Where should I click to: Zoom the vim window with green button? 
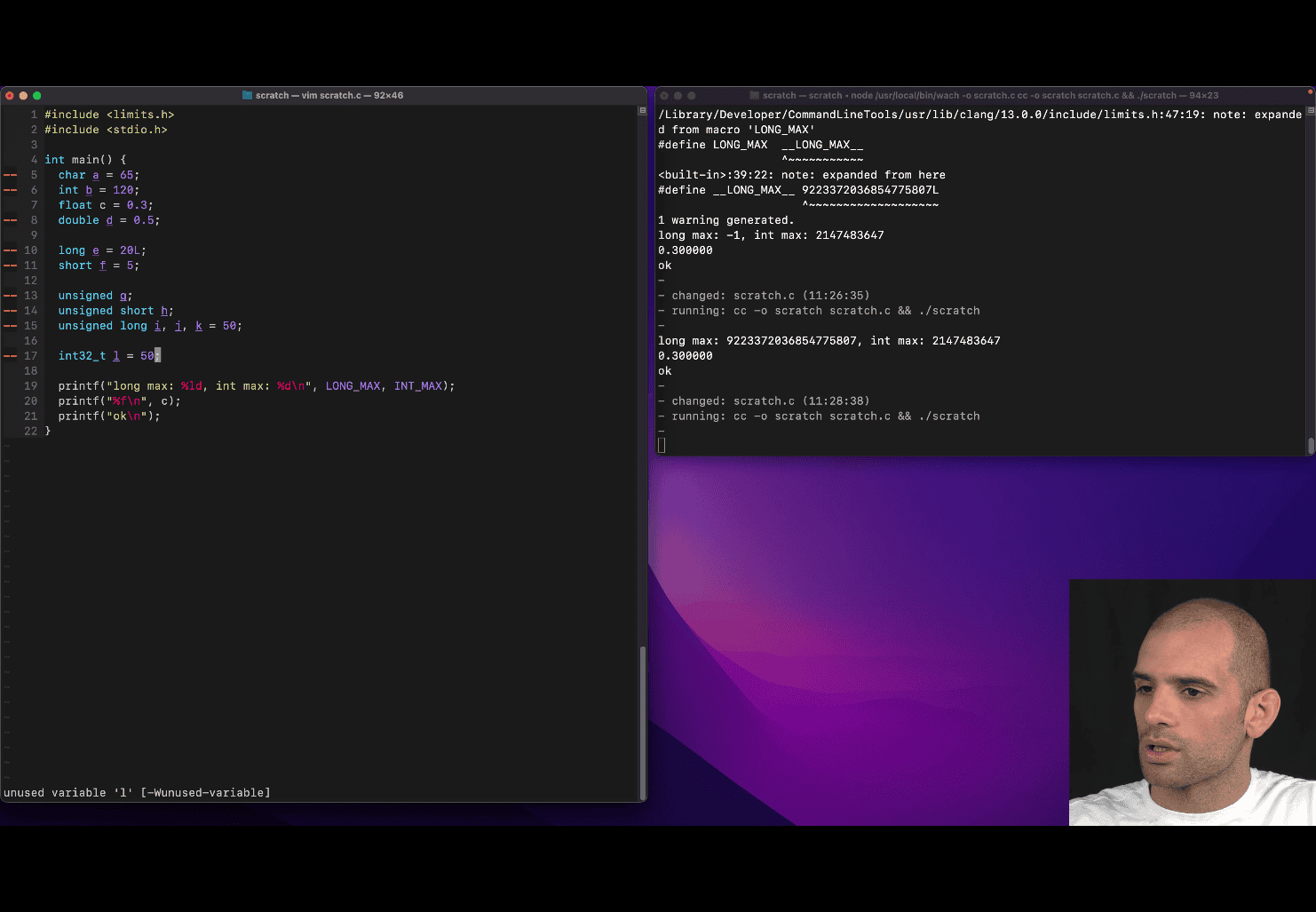36,95
